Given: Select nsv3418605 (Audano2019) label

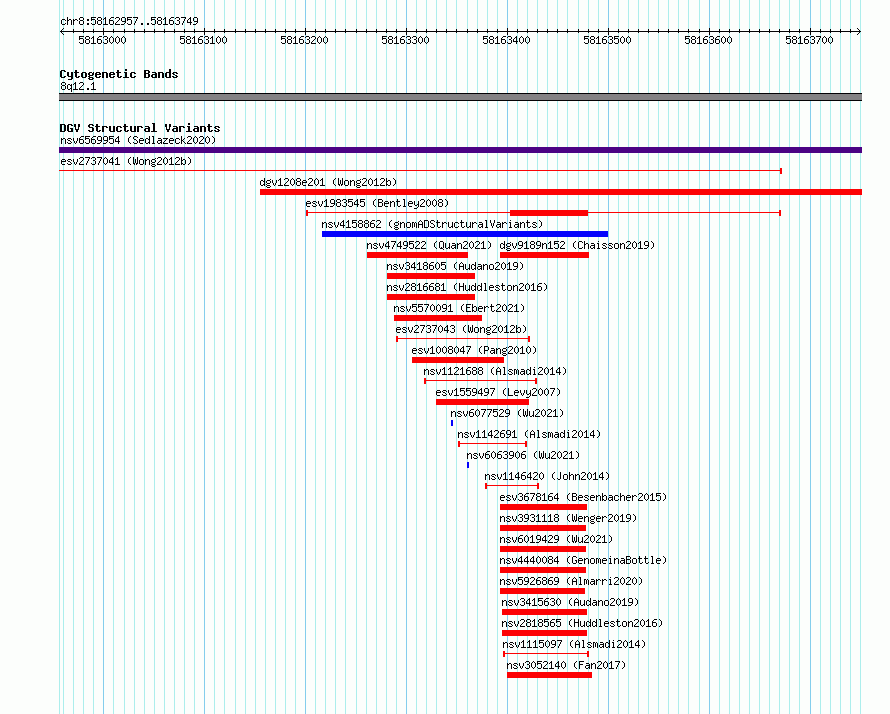Looking at the screenshot, I should [x=455, y=266].
